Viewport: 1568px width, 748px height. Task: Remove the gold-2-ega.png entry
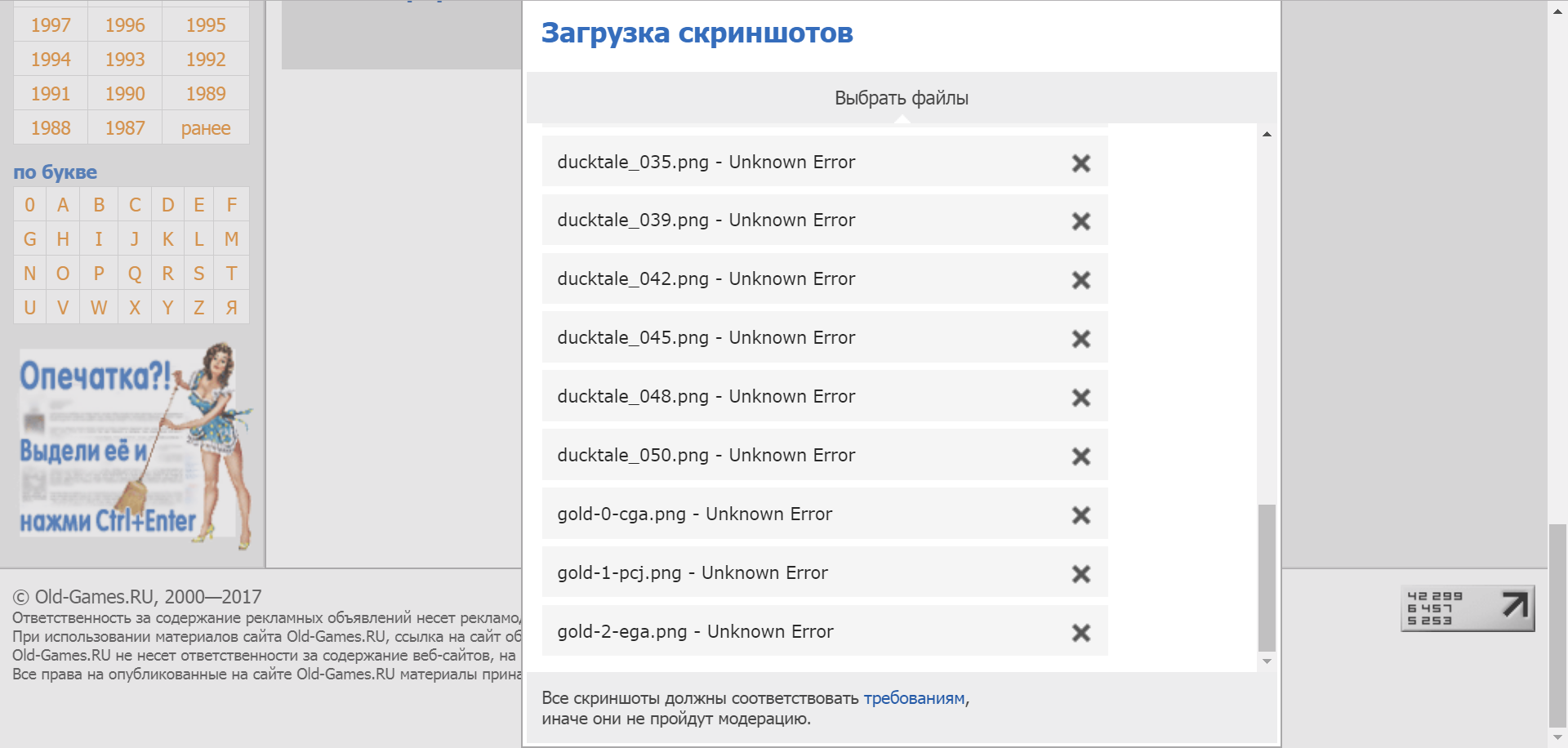tap(1080, 633)
